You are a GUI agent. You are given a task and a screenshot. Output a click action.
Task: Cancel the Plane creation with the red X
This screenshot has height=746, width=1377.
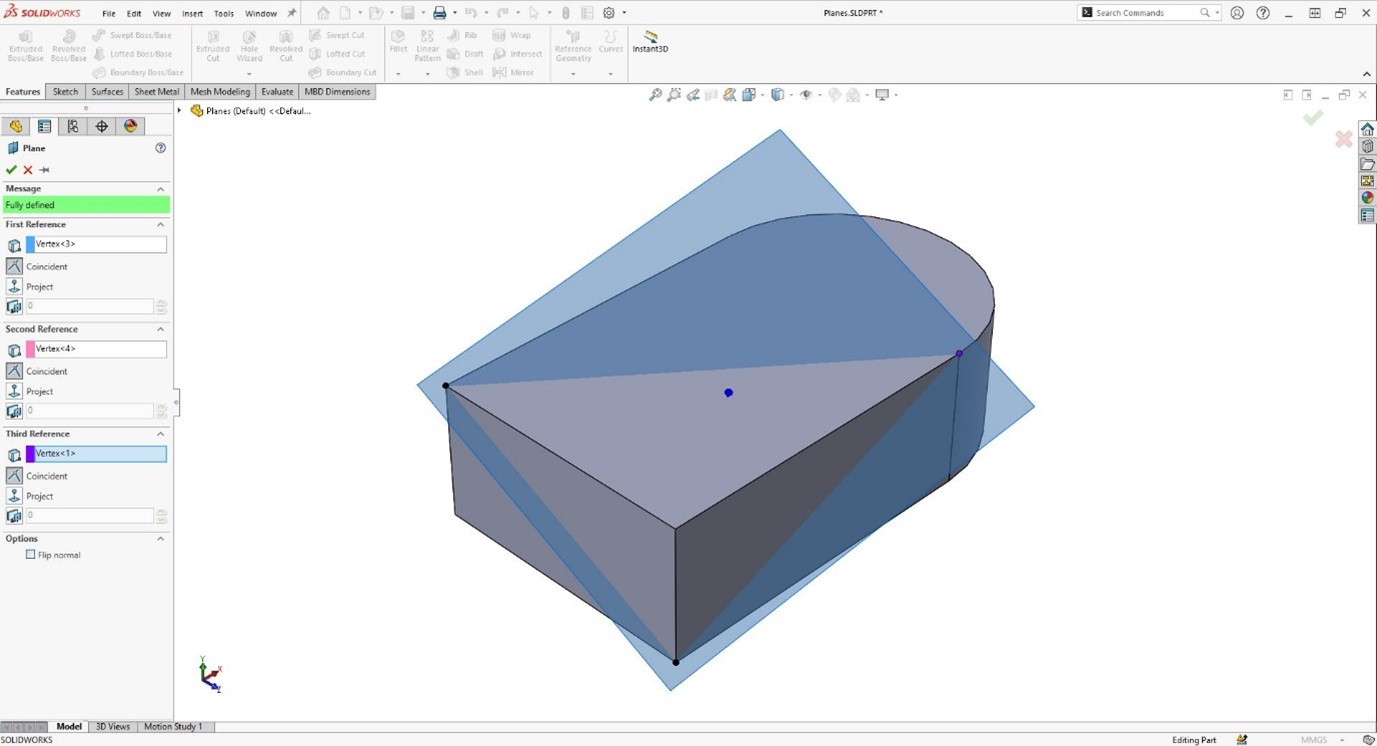click(27, 169)
